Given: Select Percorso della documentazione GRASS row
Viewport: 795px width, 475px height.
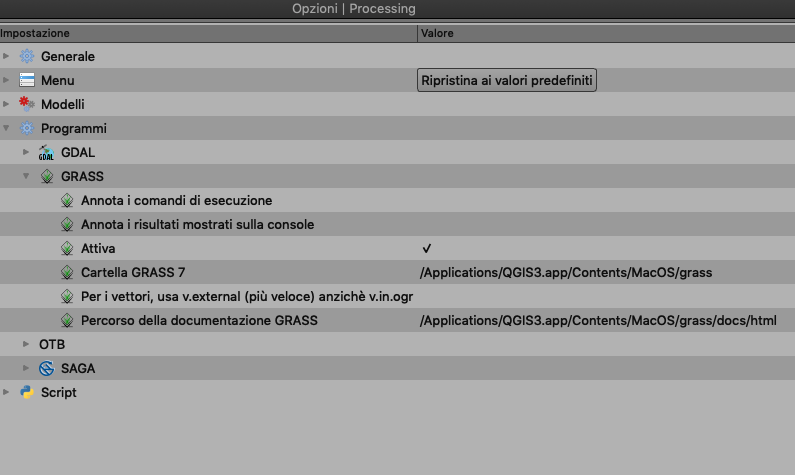Looking at the screenshot, I should coord(398,320).
